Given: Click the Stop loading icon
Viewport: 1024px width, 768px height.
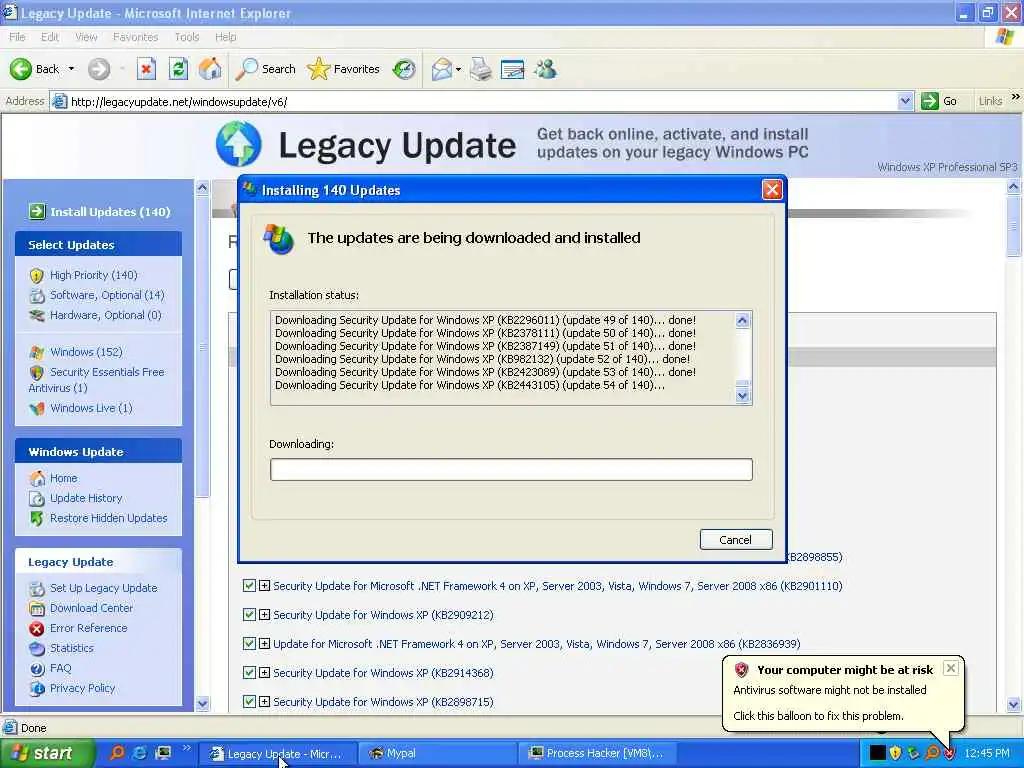Looking at the screenshot, I should point(146,69).
